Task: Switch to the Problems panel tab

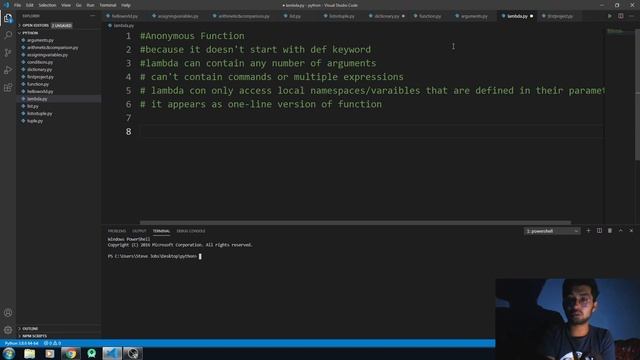Action: point(117,231)
